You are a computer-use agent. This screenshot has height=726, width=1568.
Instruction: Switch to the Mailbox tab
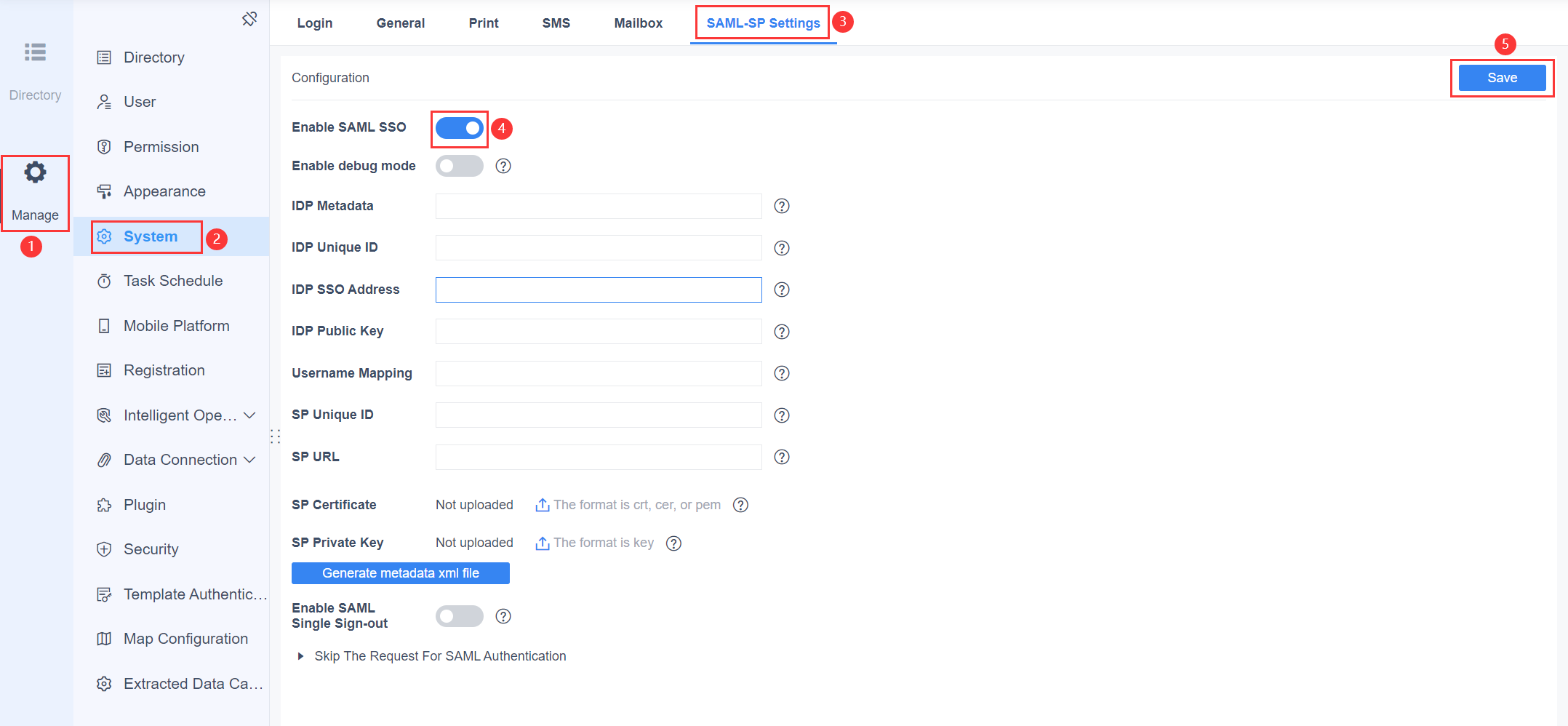coord(638,23)
